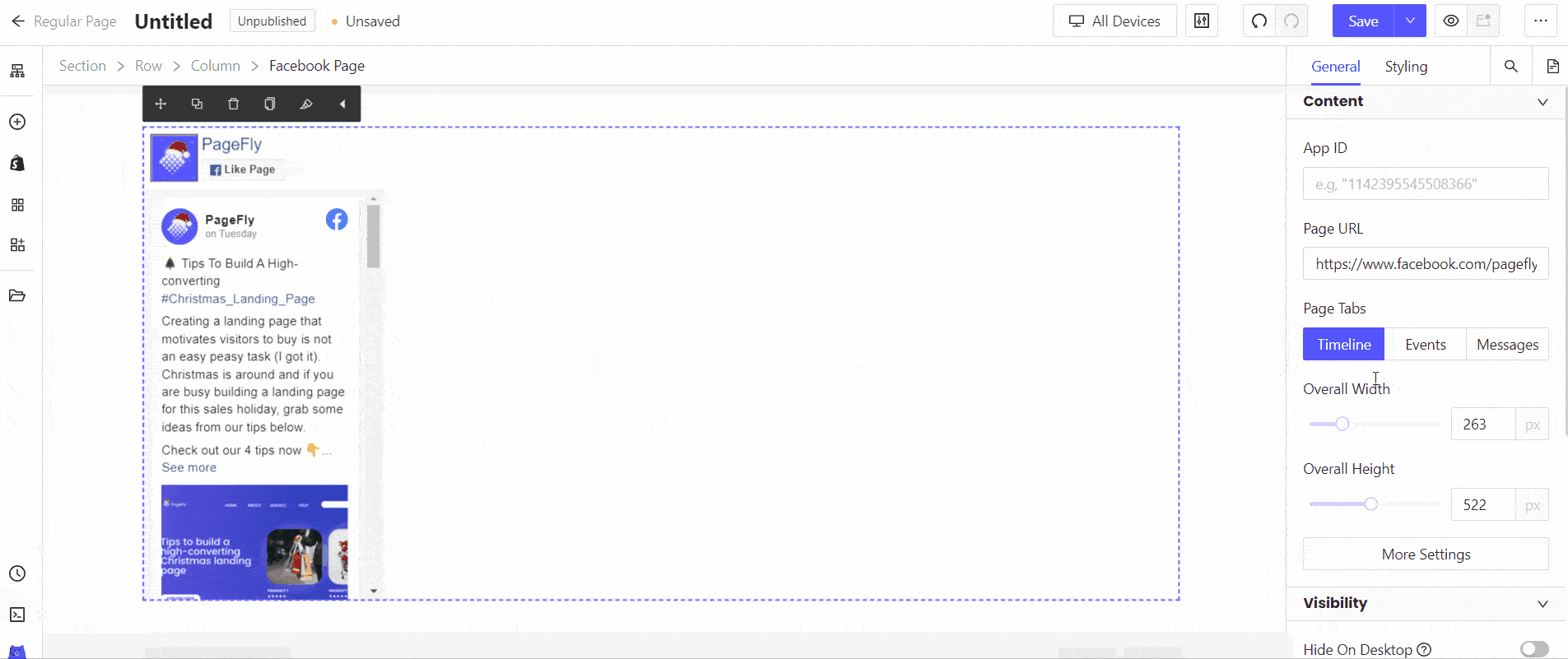Viewport: 1568px width, 659px height.
Task: Select Row in the breadcrumb
Action: 148,66
